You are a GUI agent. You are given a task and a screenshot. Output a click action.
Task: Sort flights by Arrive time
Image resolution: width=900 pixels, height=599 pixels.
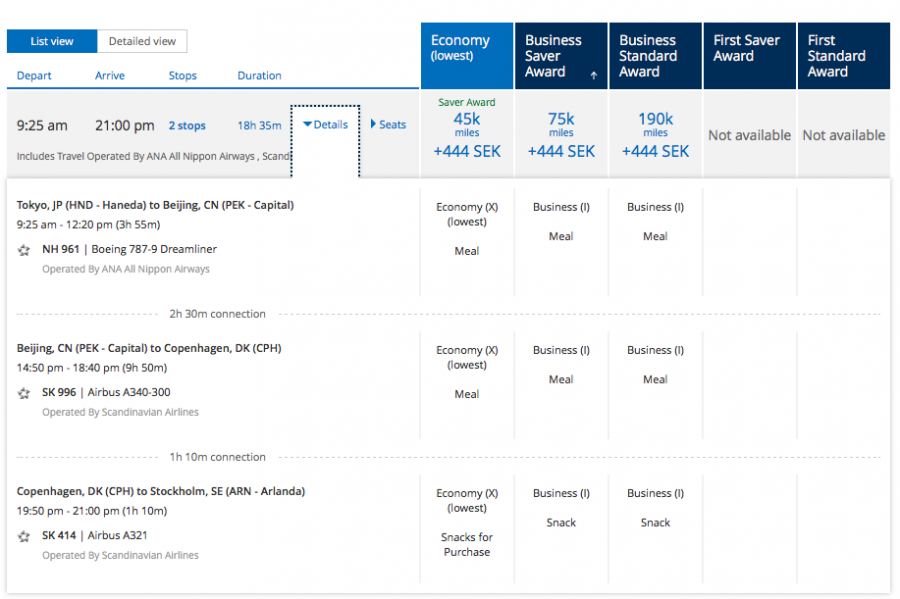coord(110,76)
